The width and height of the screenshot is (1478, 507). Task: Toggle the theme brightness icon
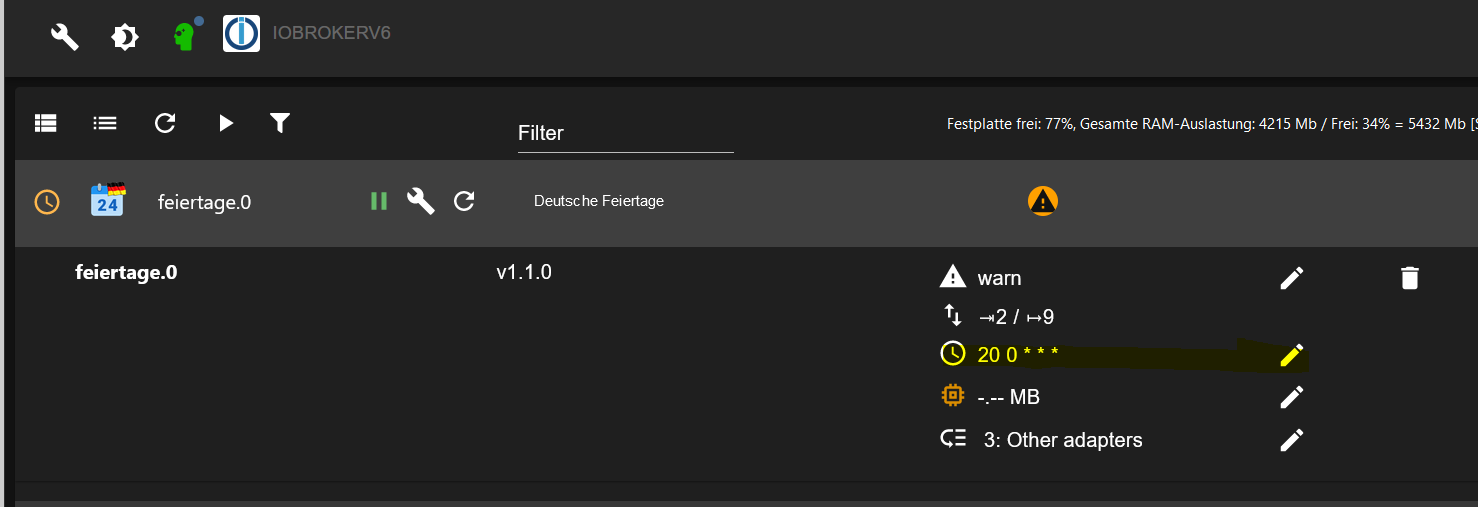(124, 38)
